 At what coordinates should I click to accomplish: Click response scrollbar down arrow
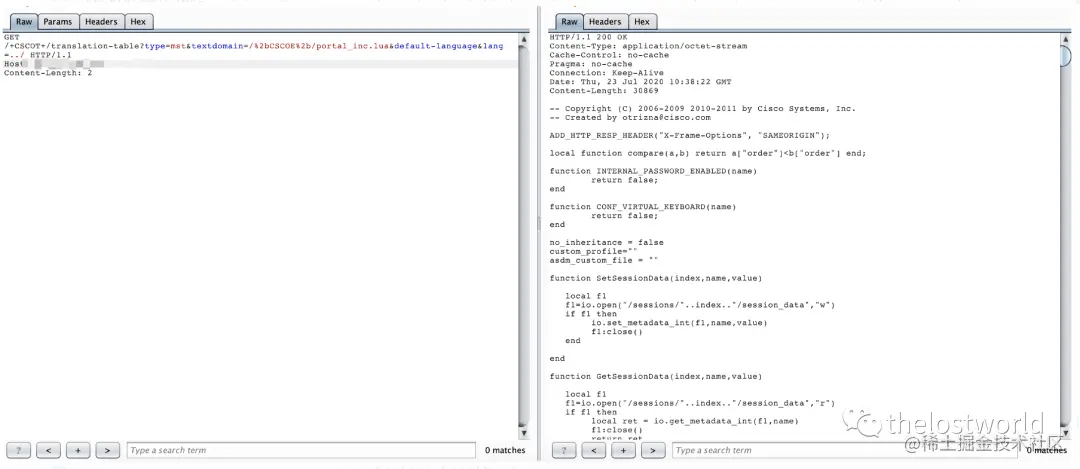1068,432
